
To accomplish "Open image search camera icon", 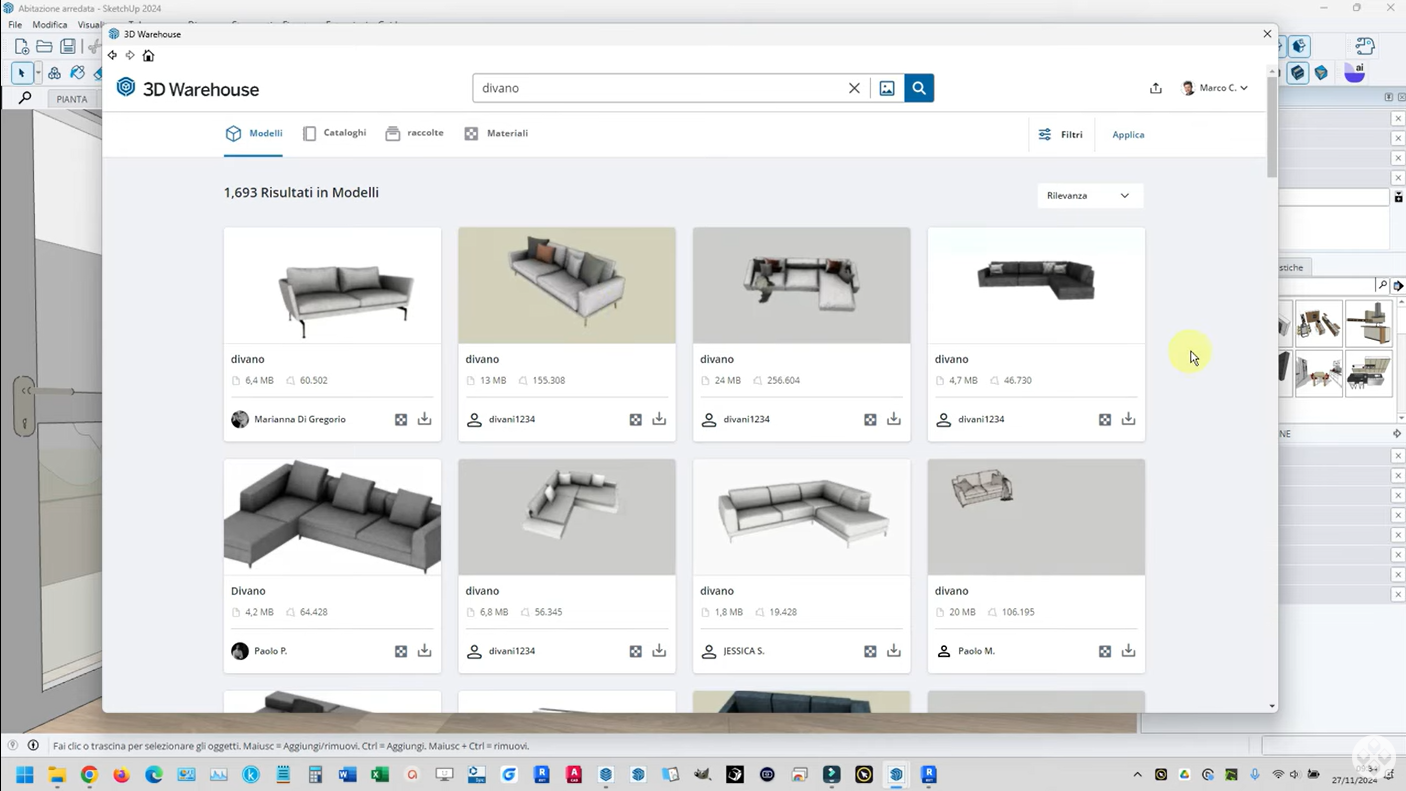I will point(887,88).
